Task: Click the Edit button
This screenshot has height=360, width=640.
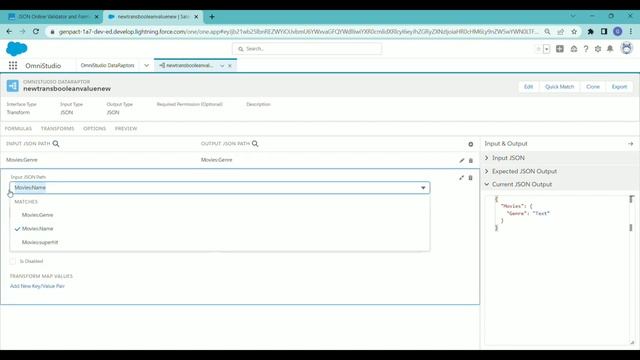Action: 528,87
